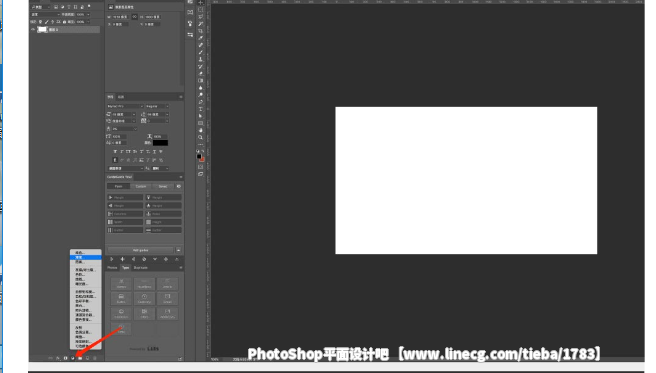Select the Crop tool
Viewport: 656px width, 373px height.
point(201,31)
